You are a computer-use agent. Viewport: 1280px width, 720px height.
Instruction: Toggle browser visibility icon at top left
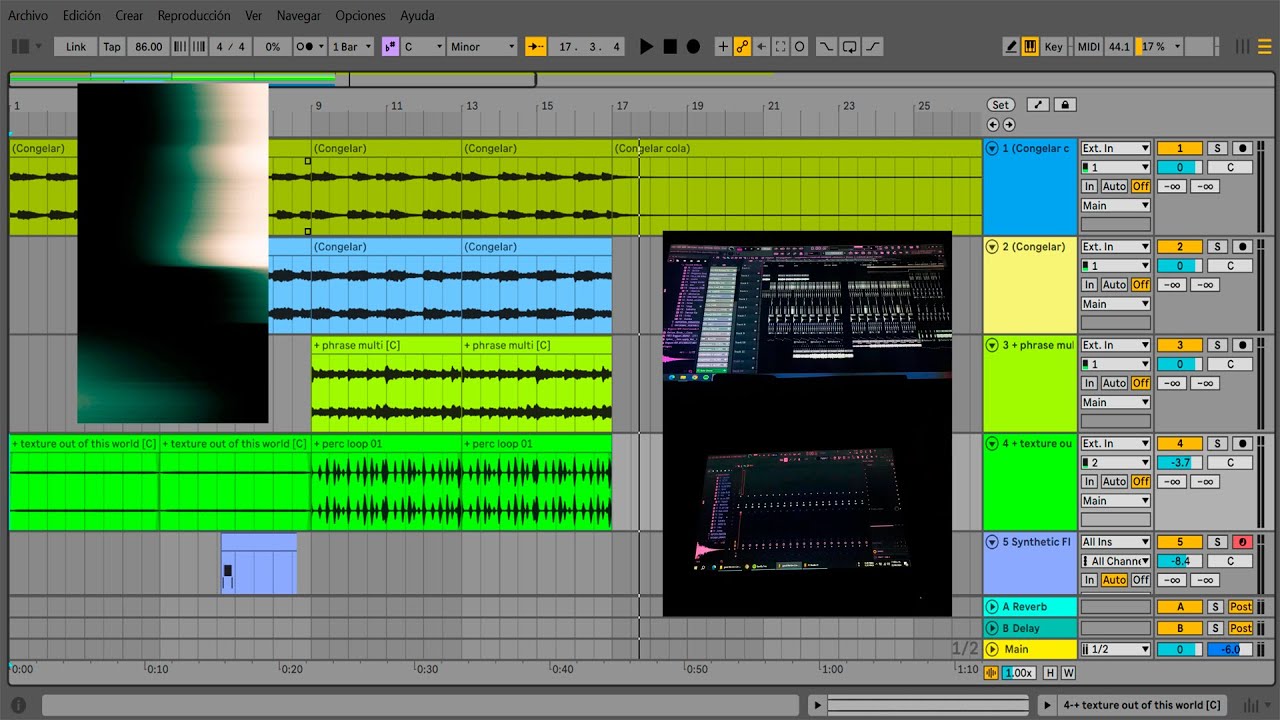(x=20, y=46)
